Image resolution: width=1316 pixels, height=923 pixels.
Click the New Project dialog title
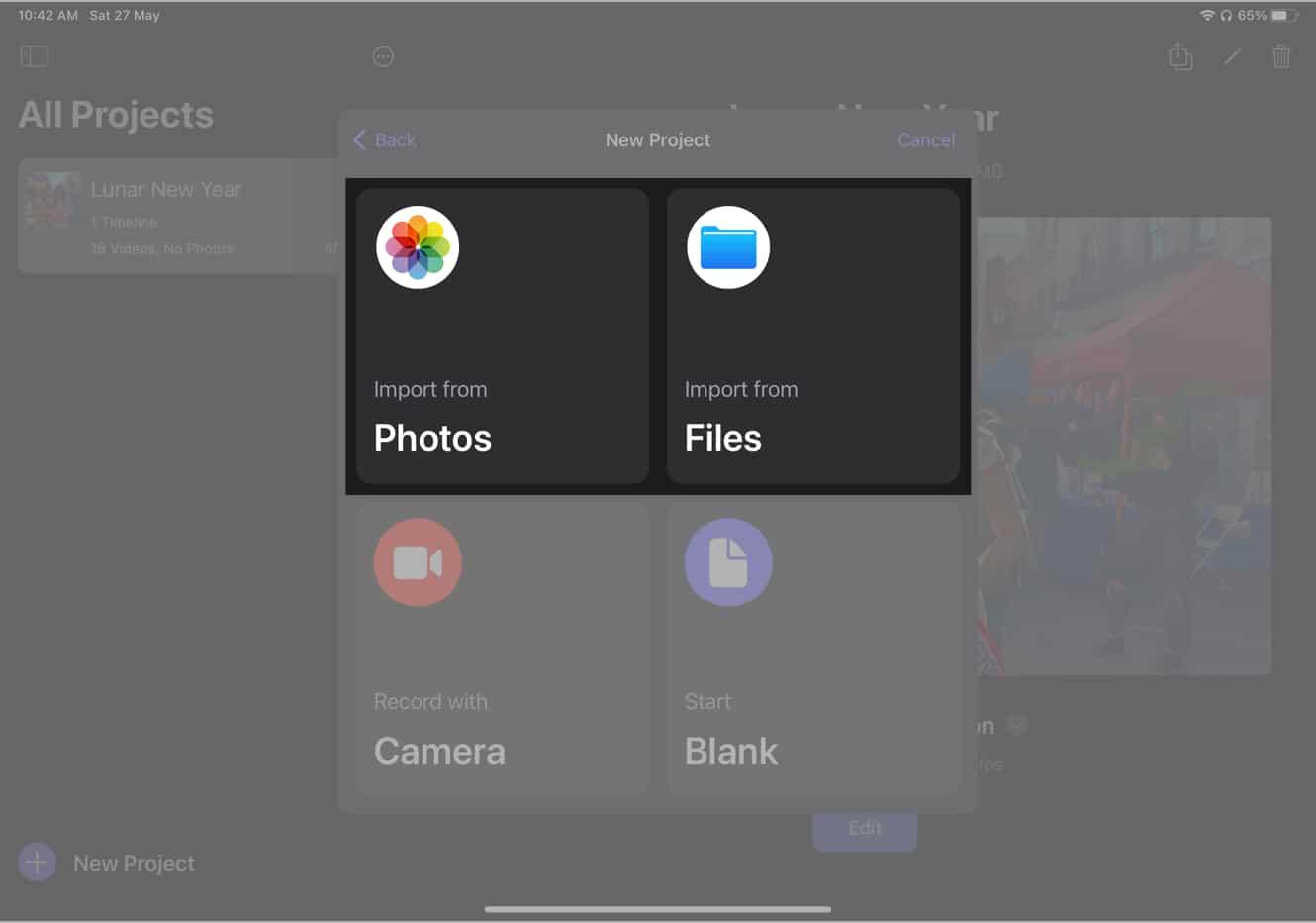(x=658, y=140)
